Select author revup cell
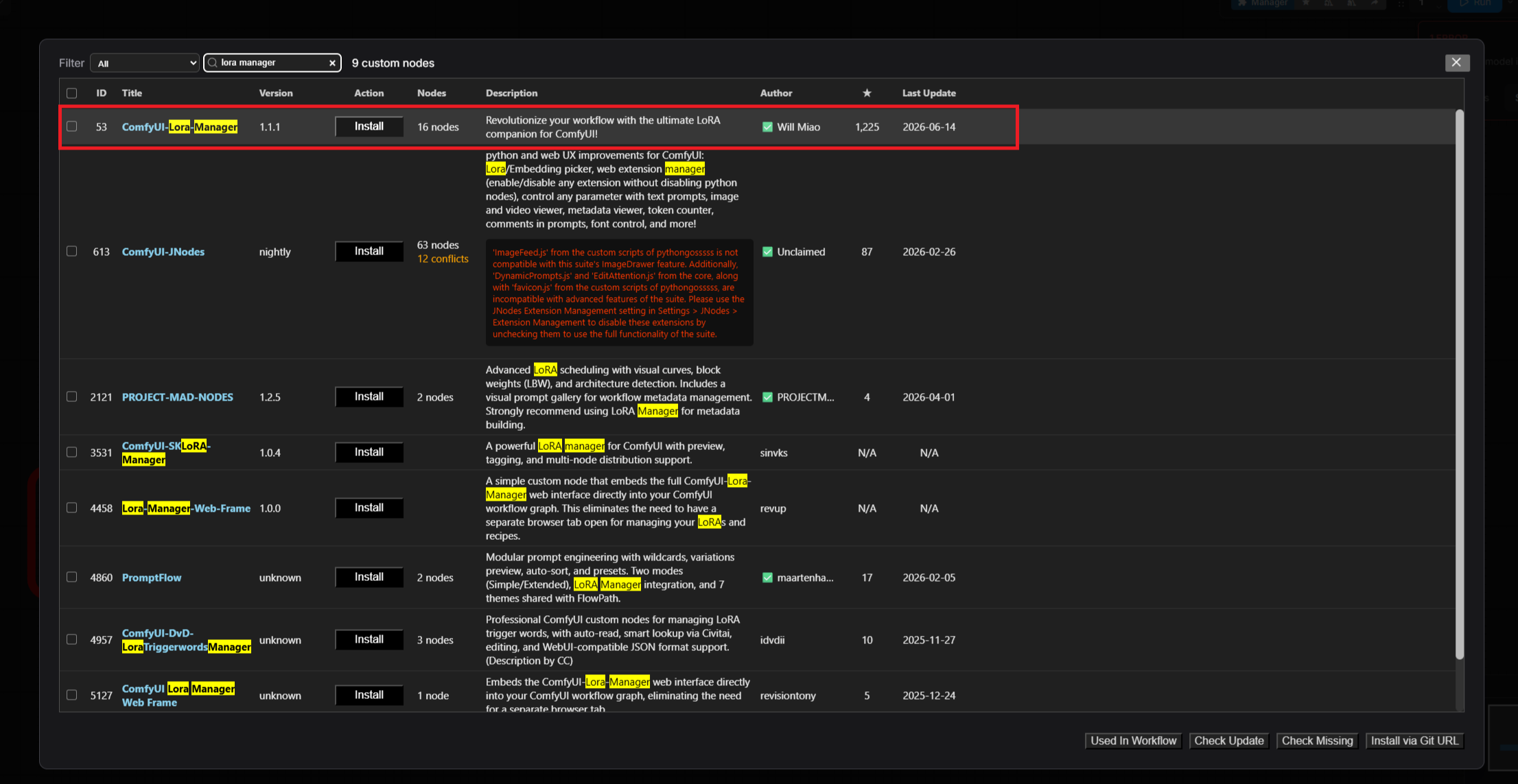Viewport: 1518px width, 784px height. pos(773,508)
